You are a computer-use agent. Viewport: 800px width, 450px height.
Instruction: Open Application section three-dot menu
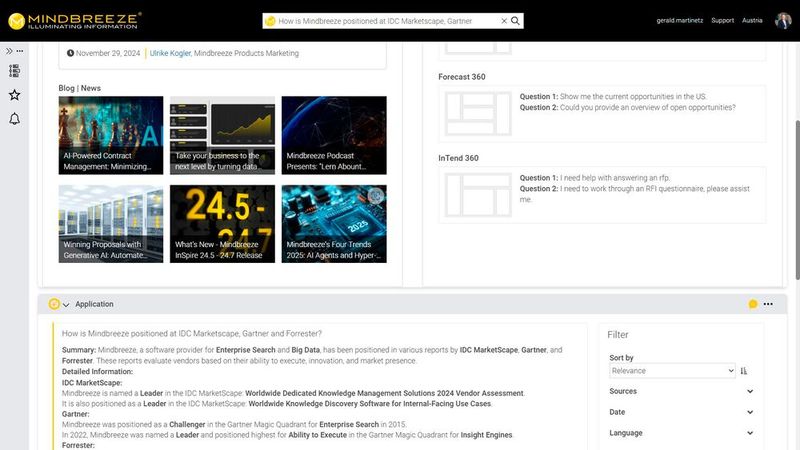pos(768,304)
